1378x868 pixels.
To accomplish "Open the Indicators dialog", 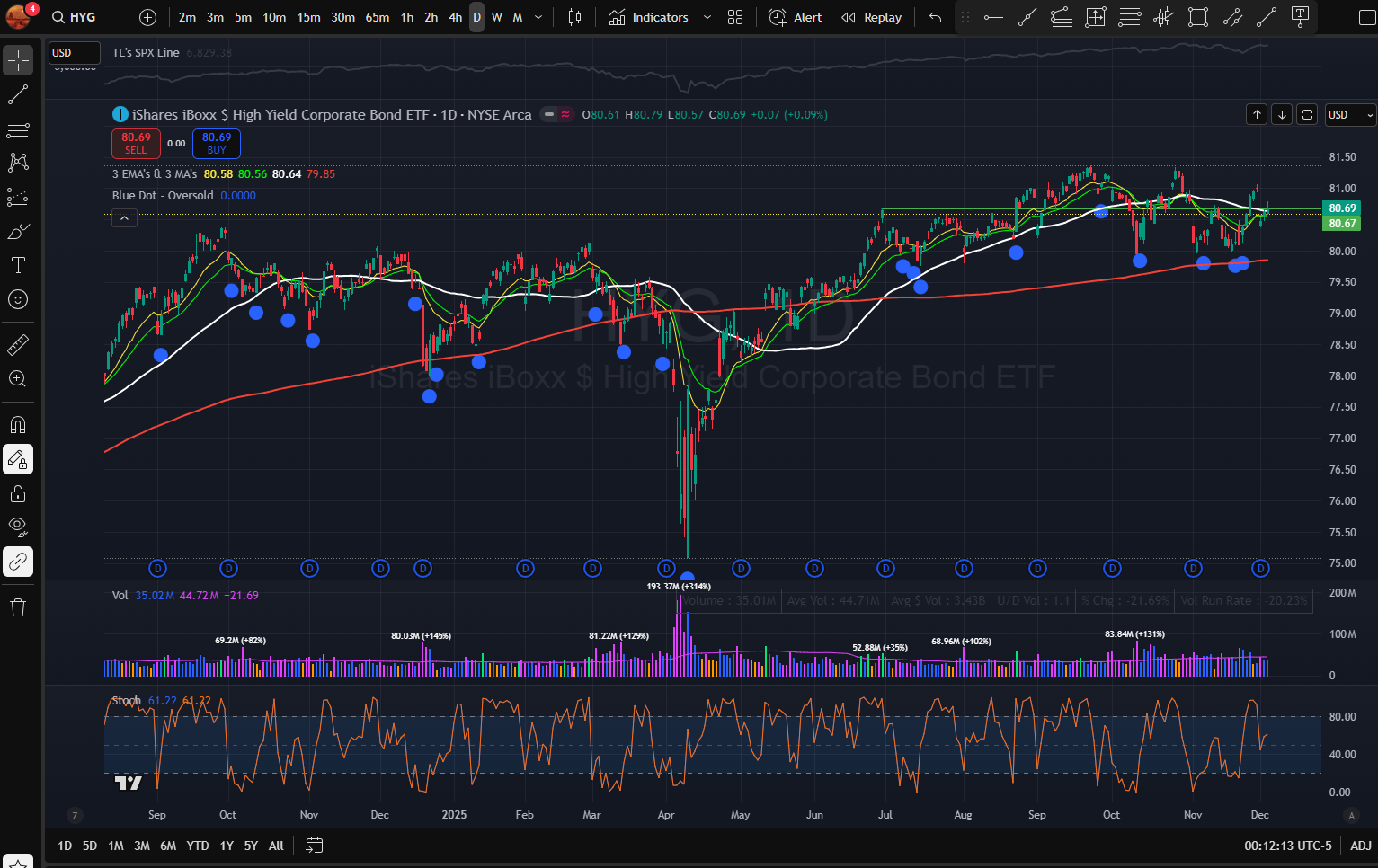I will (x=649, y=17).
